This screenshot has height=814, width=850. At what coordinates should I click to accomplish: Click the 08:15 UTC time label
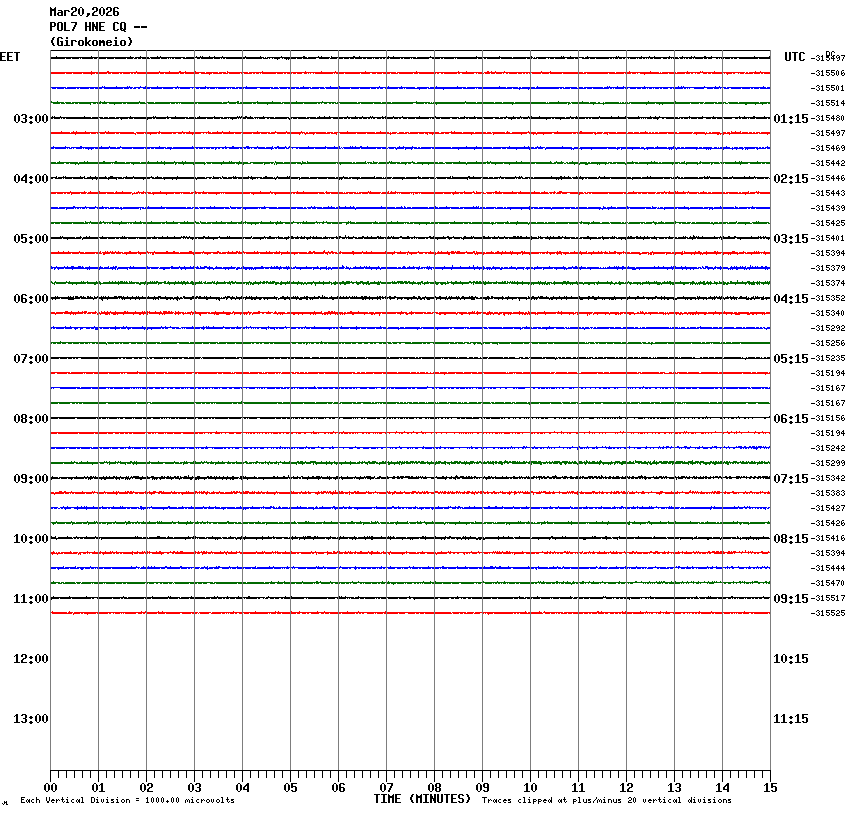click(x=790, y=539)
